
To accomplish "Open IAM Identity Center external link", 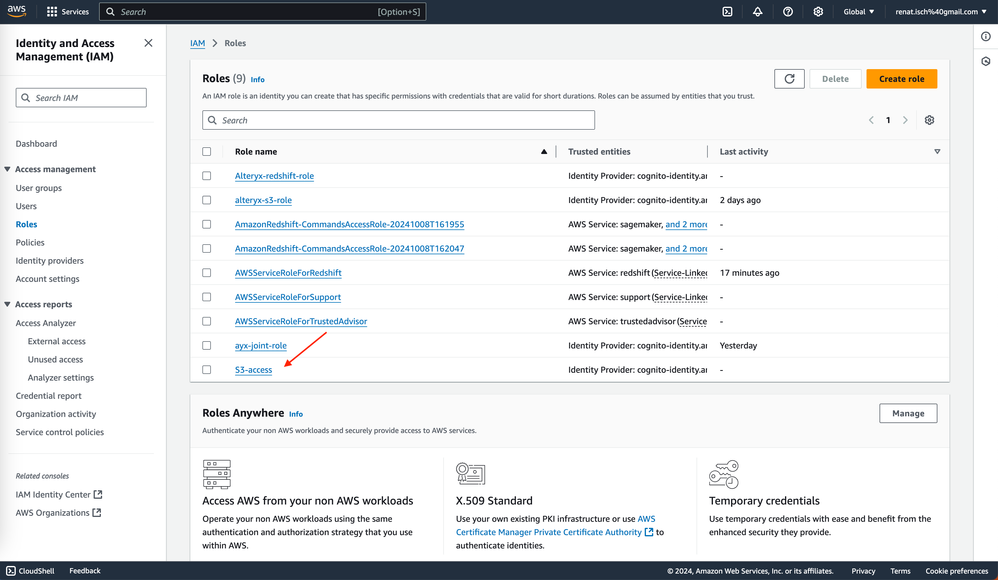I will [x=59, y=494].
